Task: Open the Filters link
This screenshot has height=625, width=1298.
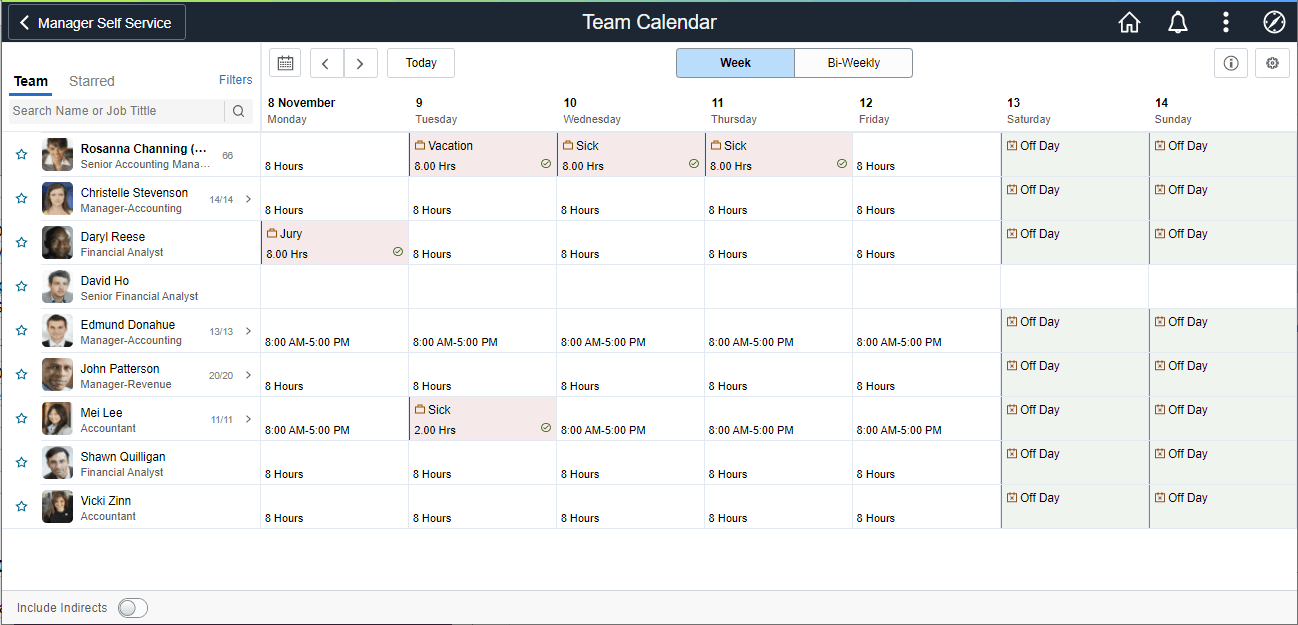Action: click(x=235, y=79)
